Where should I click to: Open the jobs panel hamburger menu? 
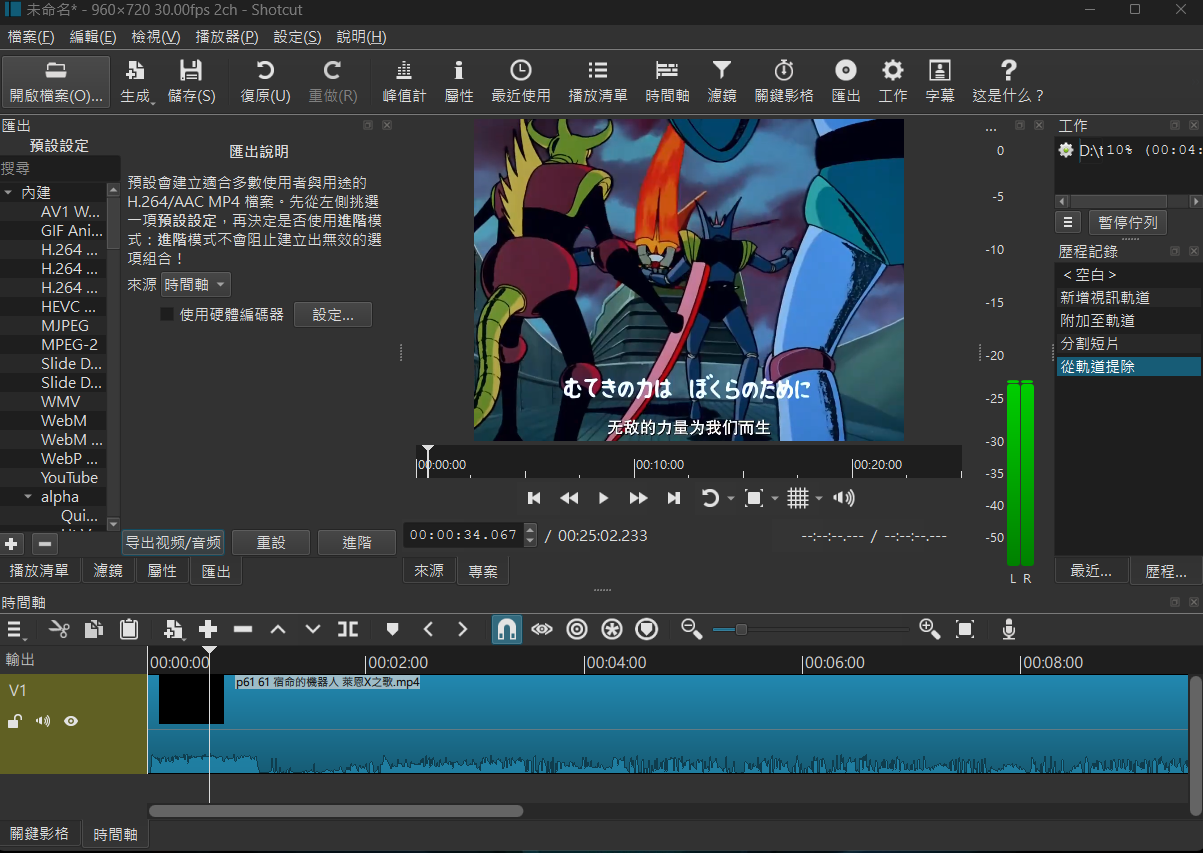tap(1068, 222)
